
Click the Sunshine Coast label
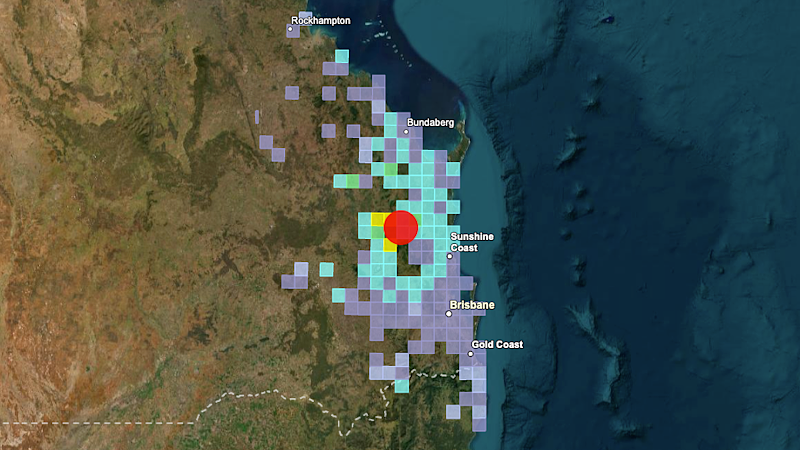click(472, 242)
